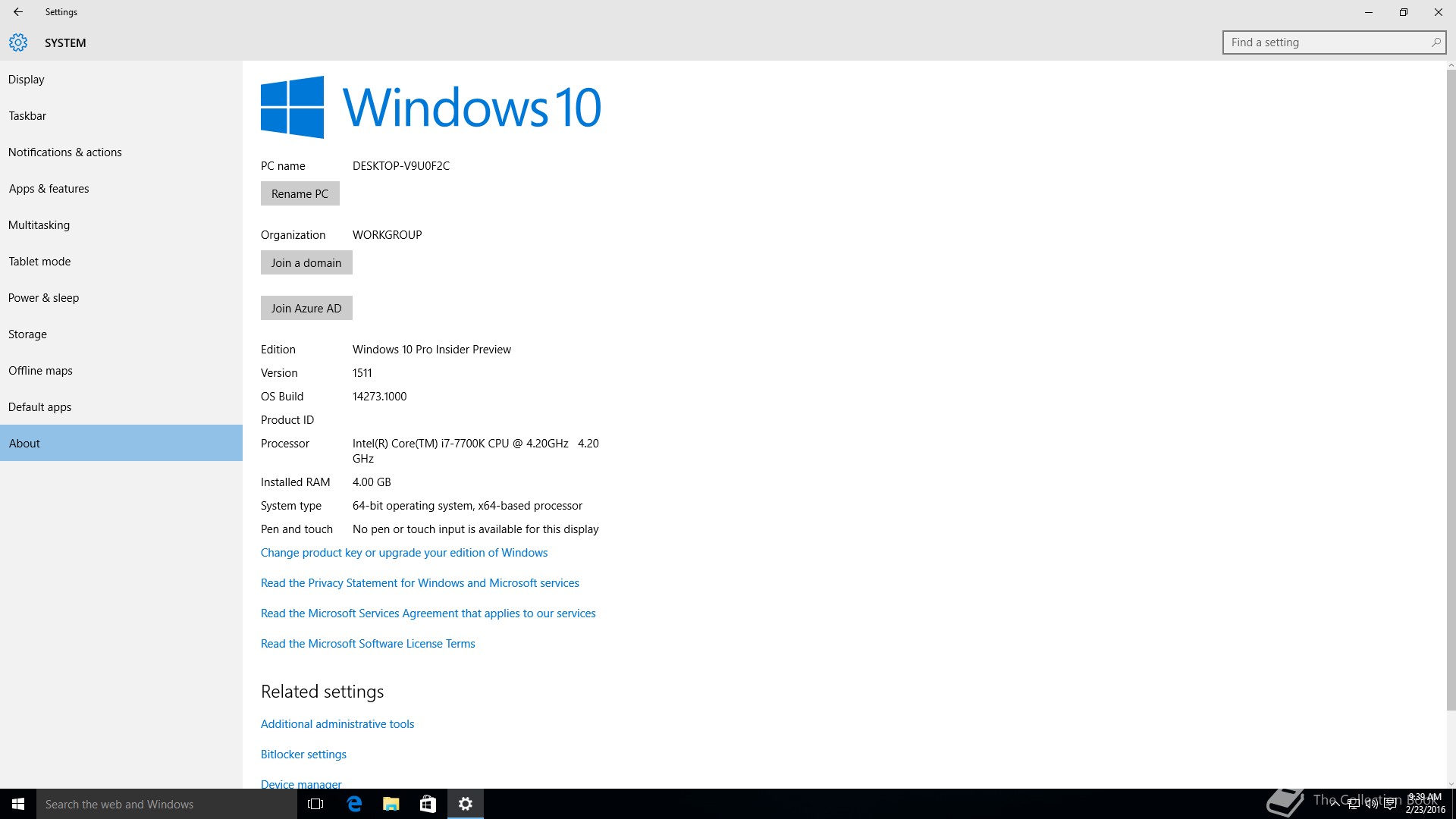
Task: Click the scrollbar up arrow
Action: pos(1451,65)
